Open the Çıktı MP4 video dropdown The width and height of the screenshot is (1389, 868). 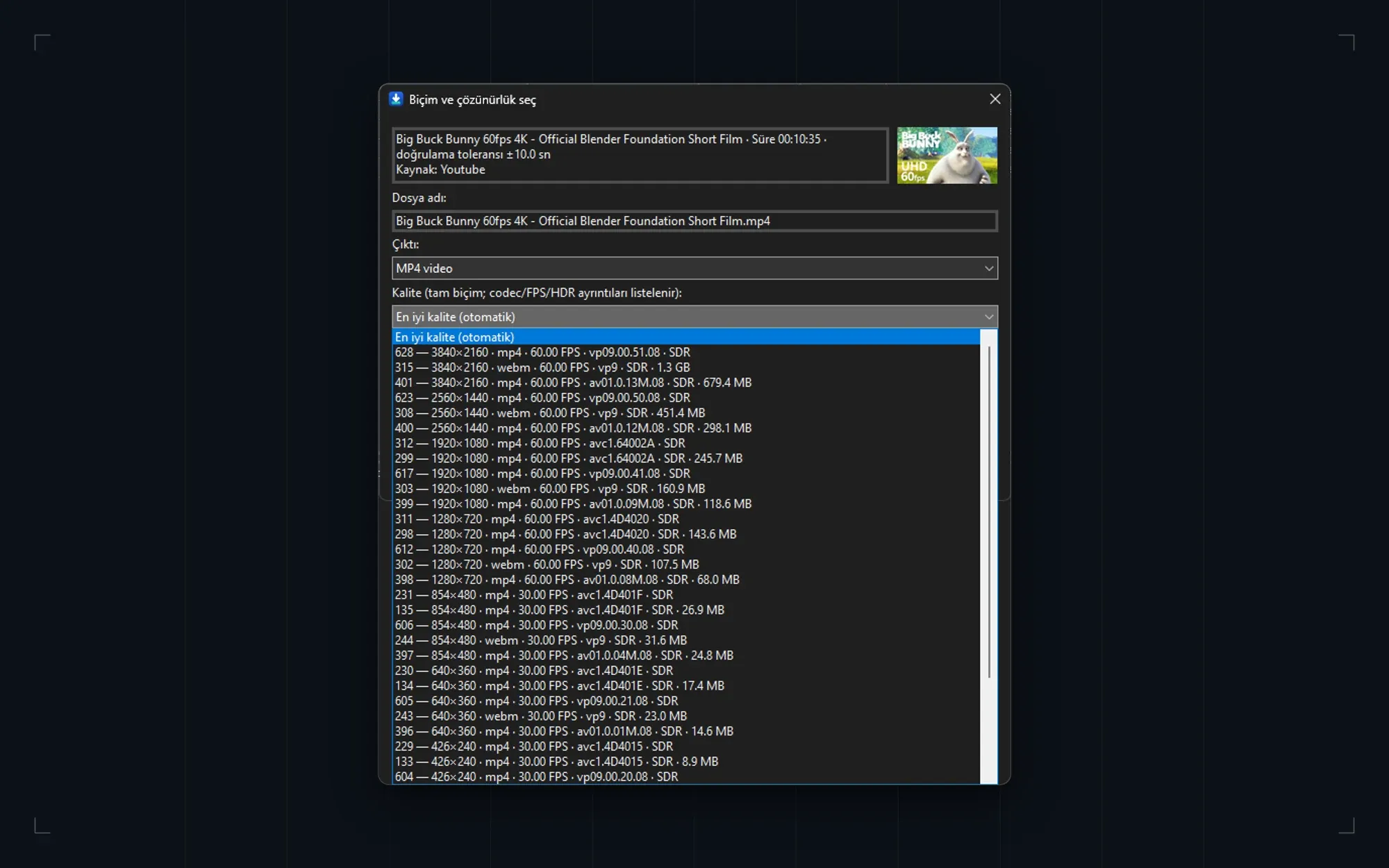694,268
